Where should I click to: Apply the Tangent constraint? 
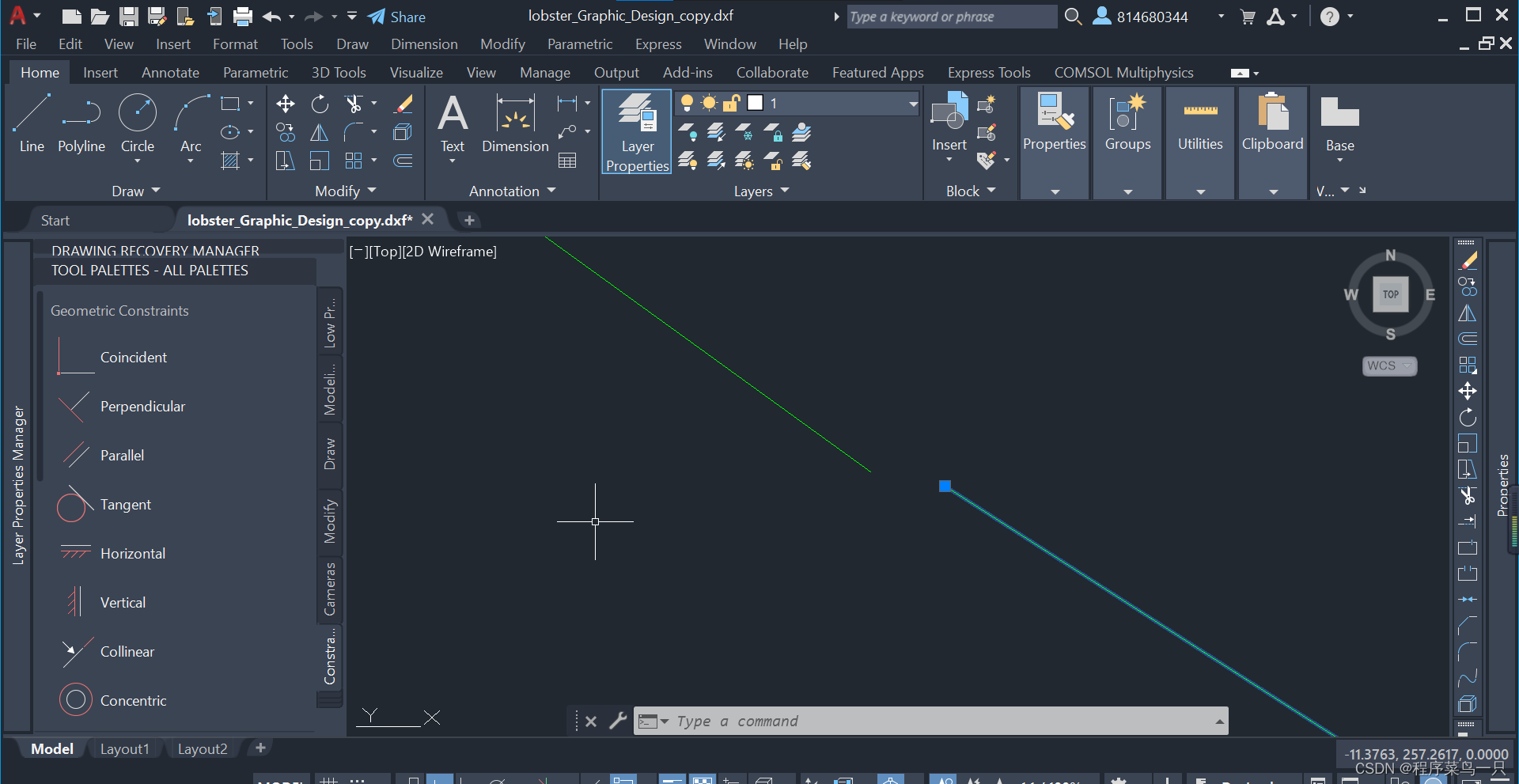click(104, 505)
